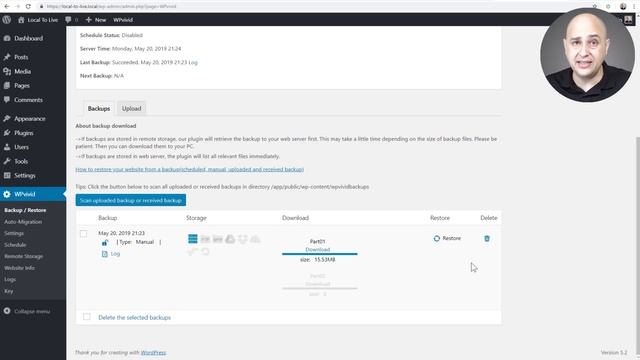Tick the May 20, 2019 backup checkbox

[x=84, y=234]
